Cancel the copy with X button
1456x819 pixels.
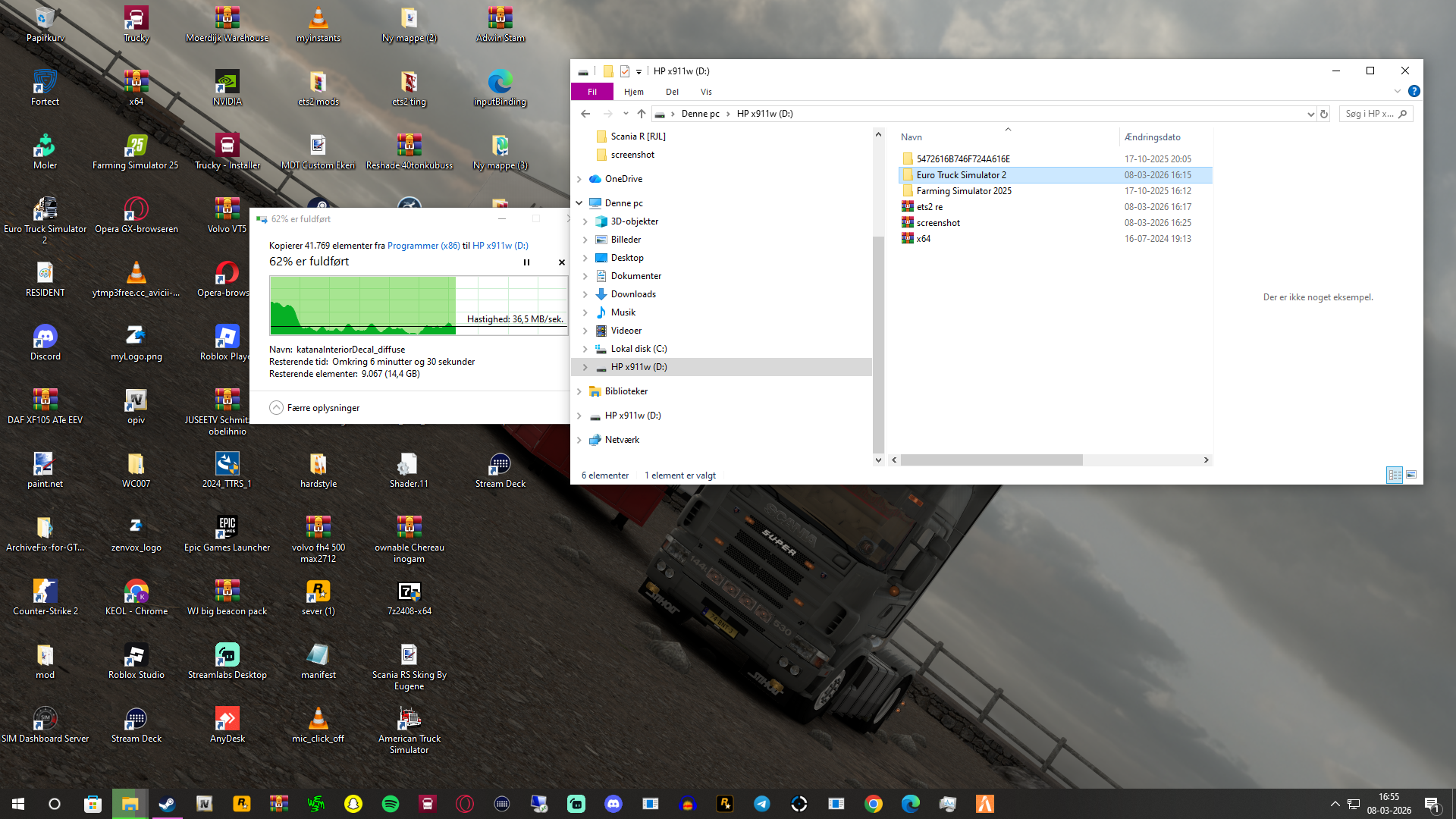pos(562,262)
